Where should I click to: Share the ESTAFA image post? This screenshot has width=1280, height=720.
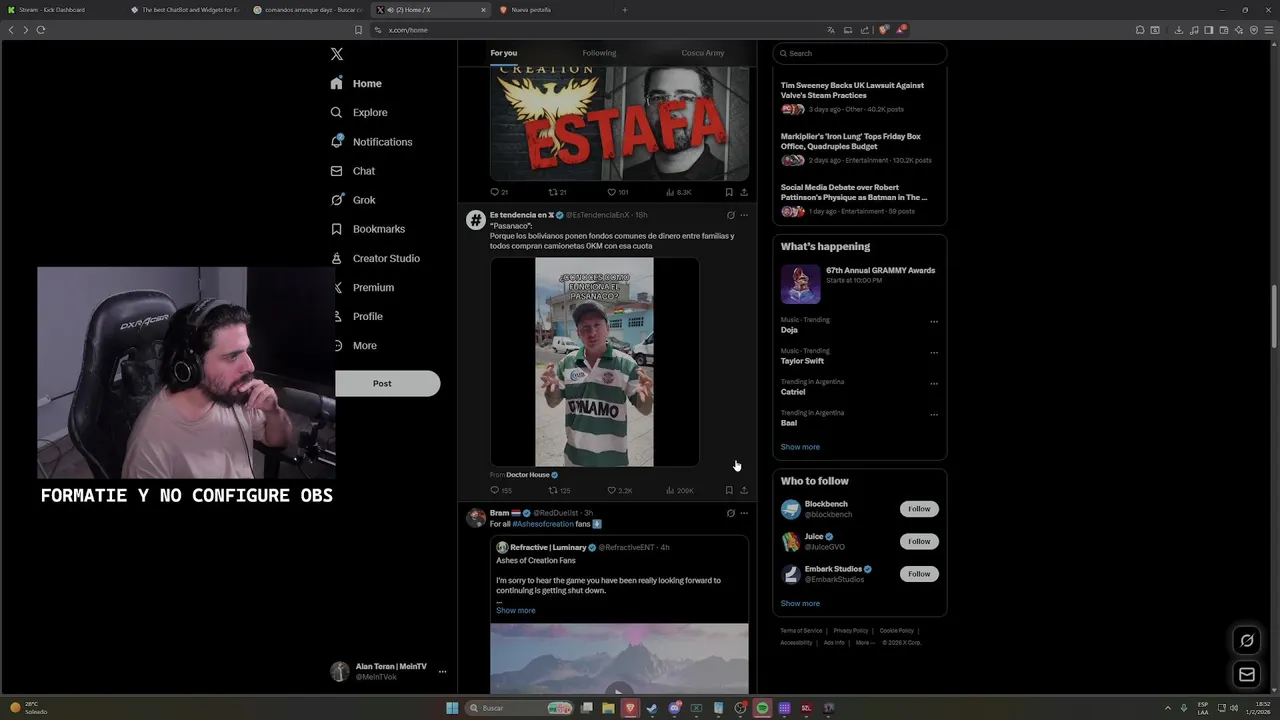click(x=744, y=192)
